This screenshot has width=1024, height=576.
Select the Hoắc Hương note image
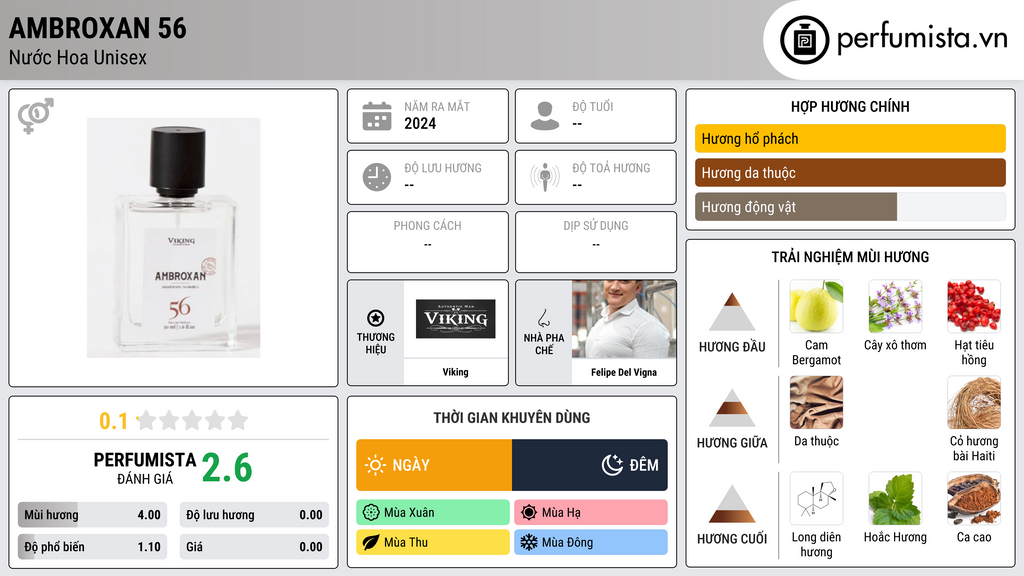click(x=895, y=498)
